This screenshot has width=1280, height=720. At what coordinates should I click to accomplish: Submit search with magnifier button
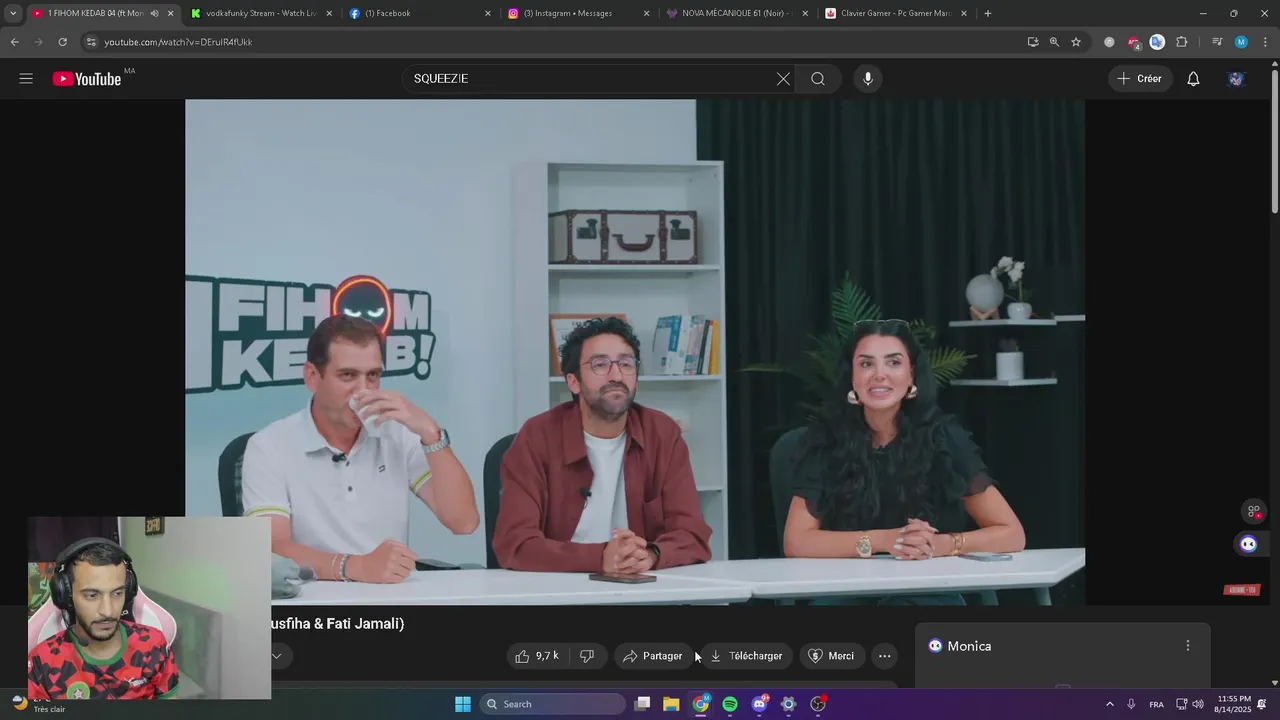[818, 79]
